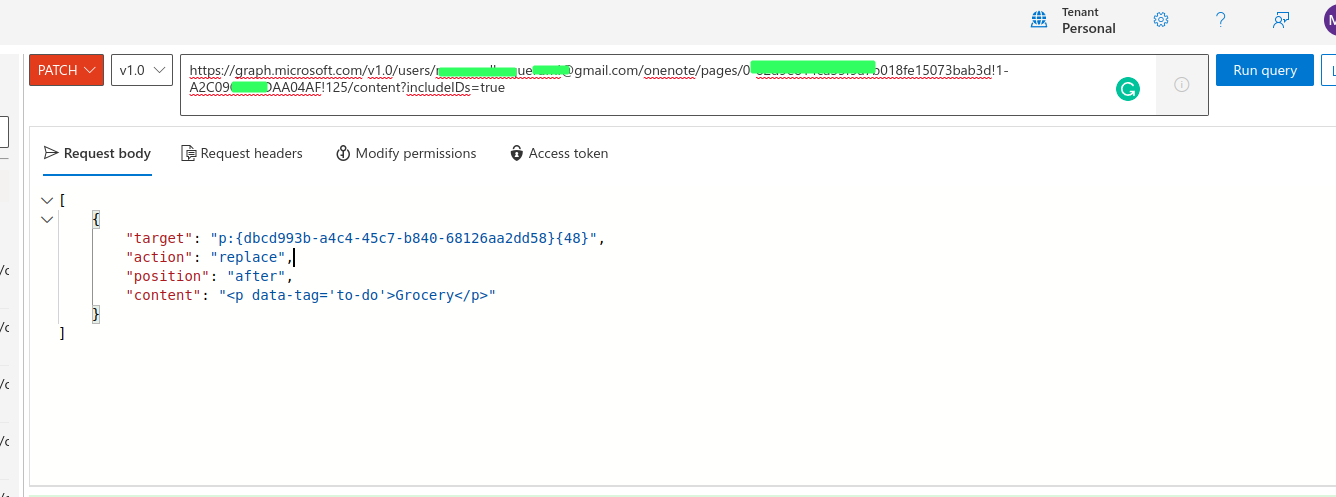Click the help question mark icon
The image size is (1336, 497).
pos(1221,20)
